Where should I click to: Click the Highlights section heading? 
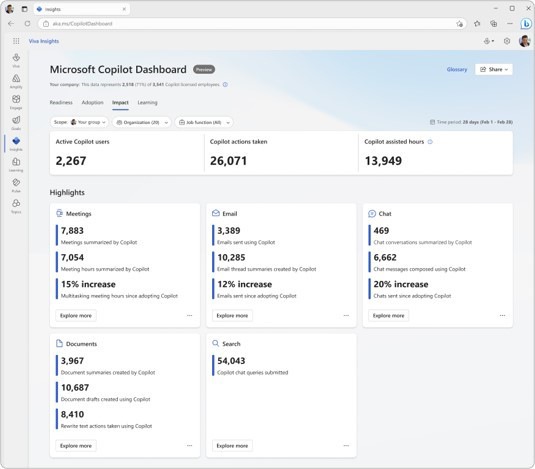point(67,192)
